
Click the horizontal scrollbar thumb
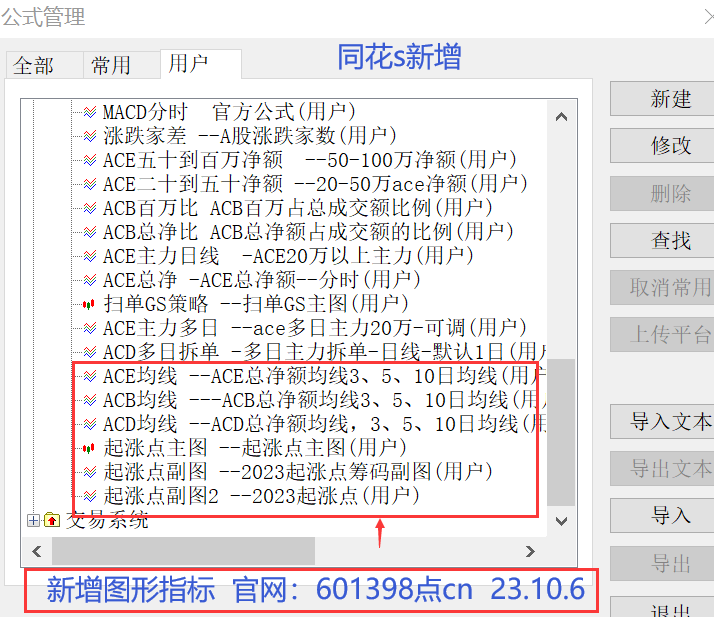pyautogui.click(x=183, y=551)
